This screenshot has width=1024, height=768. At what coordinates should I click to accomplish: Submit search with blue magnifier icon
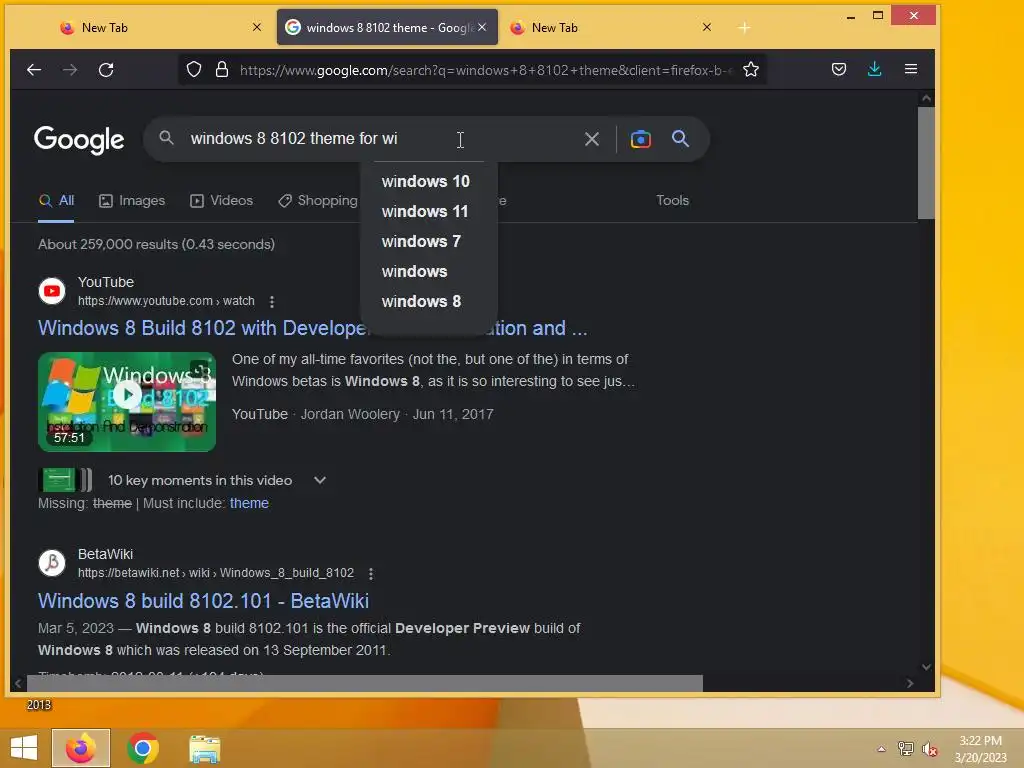click(x=680, y=138)
